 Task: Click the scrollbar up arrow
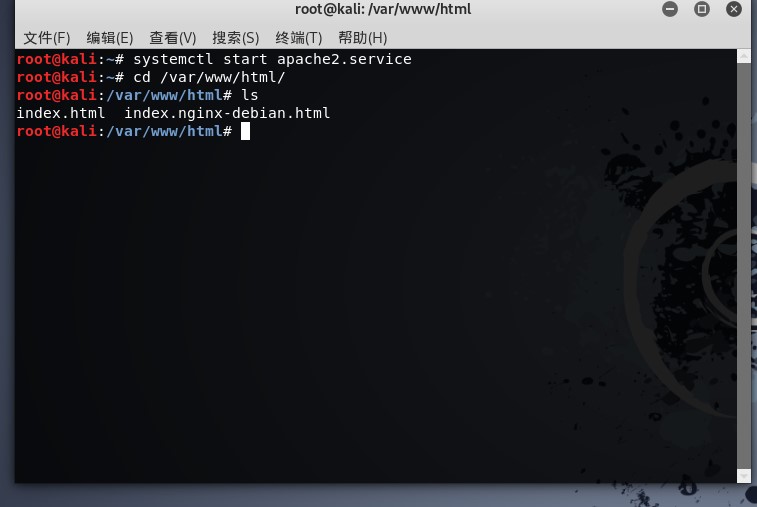click(743, 56)
